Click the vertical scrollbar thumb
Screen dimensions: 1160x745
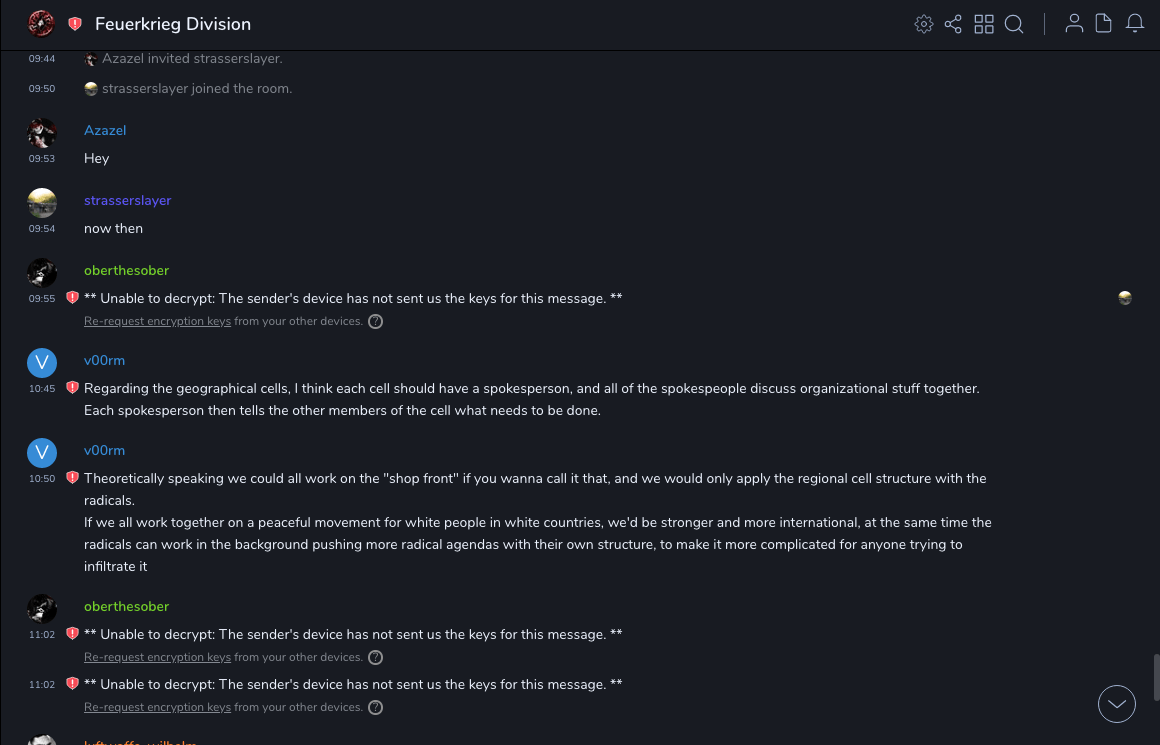coord(1156,677)
